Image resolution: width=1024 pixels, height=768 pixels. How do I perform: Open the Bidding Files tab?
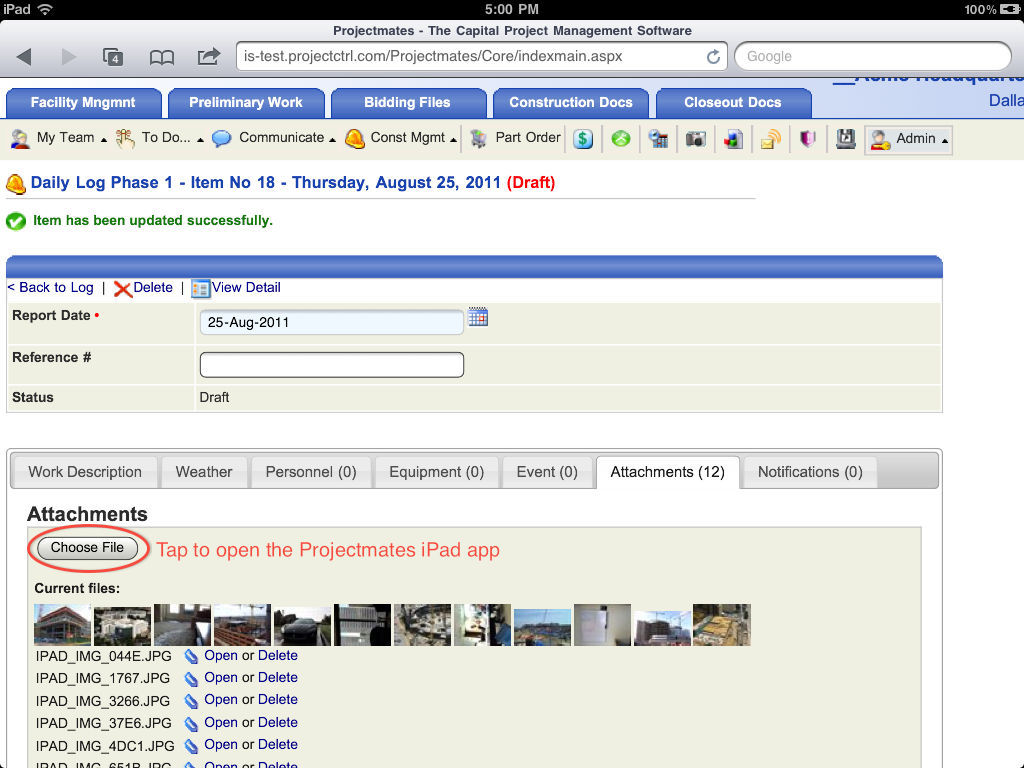pyautogui.click(x=408, y=103)
